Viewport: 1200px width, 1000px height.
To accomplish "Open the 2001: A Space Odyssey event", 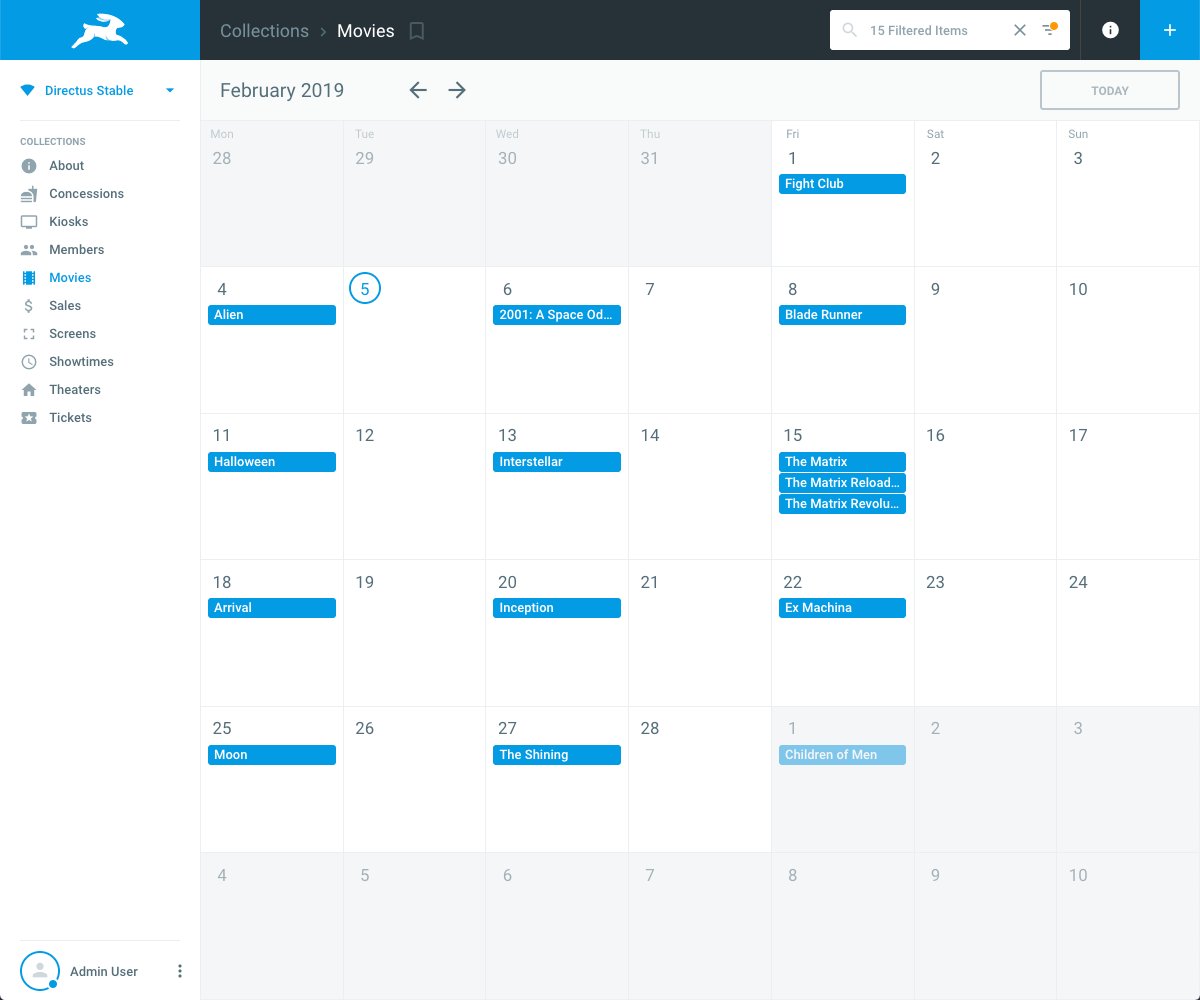I will point(557,315).
